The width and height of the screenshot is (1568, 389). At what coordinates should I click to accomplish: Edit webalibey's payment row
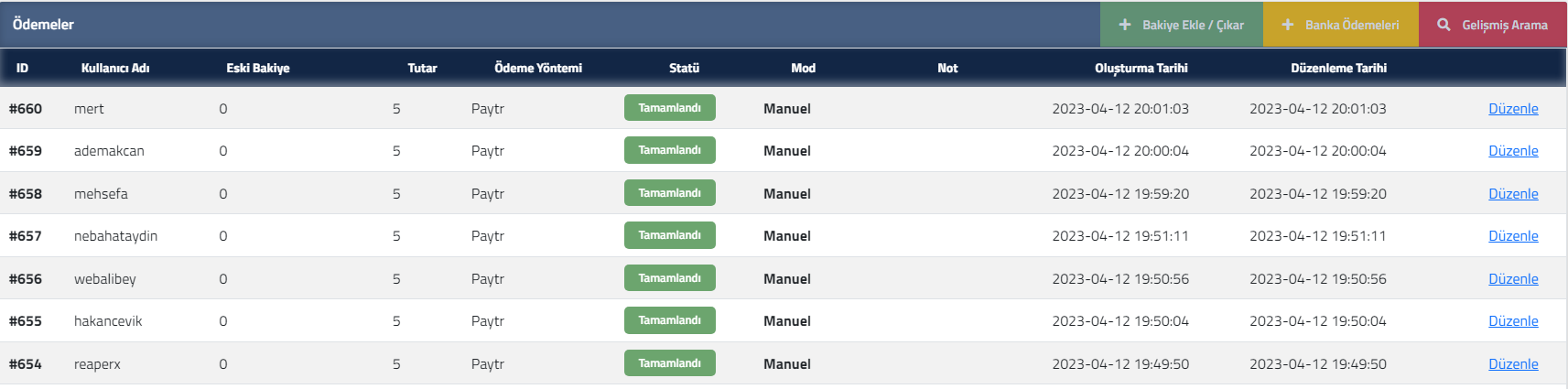tap(1513, 279)
